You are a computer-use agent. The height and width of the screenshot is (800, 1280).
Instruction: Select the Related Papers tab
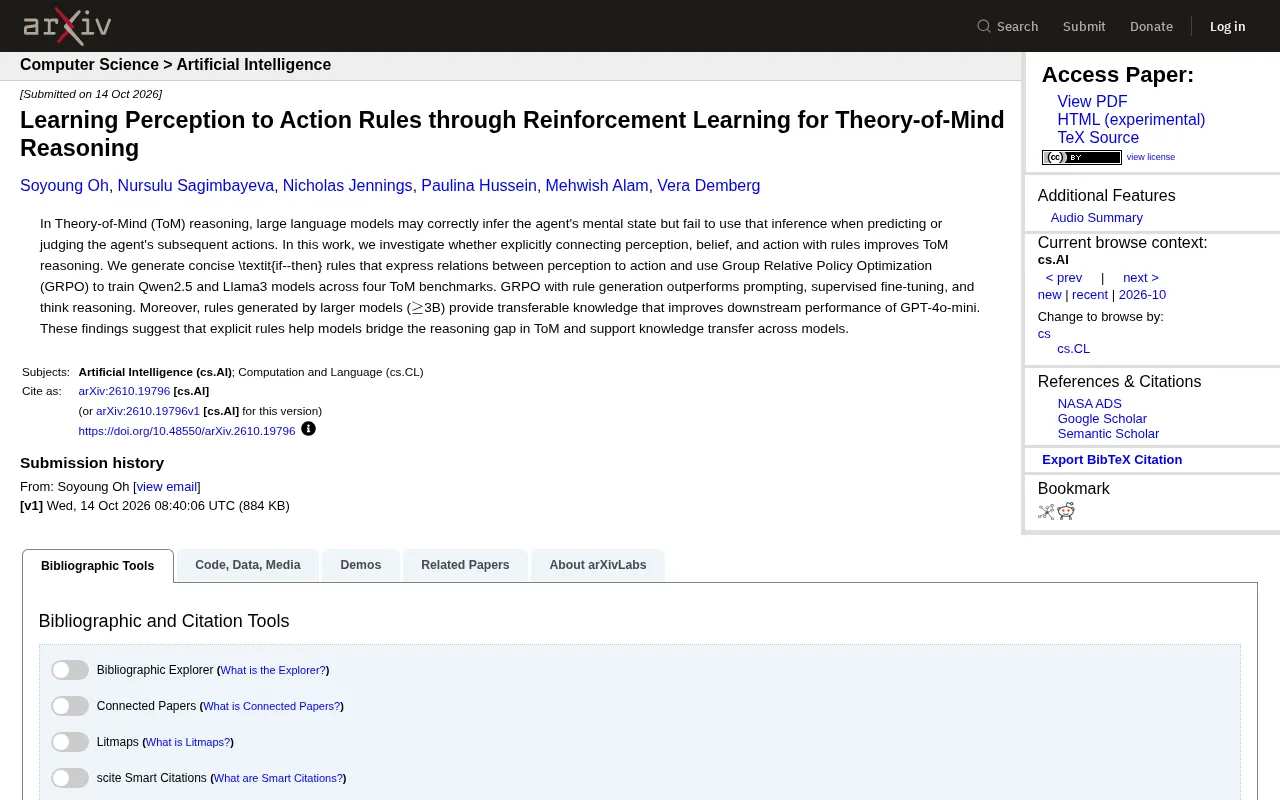coord(465,565)
